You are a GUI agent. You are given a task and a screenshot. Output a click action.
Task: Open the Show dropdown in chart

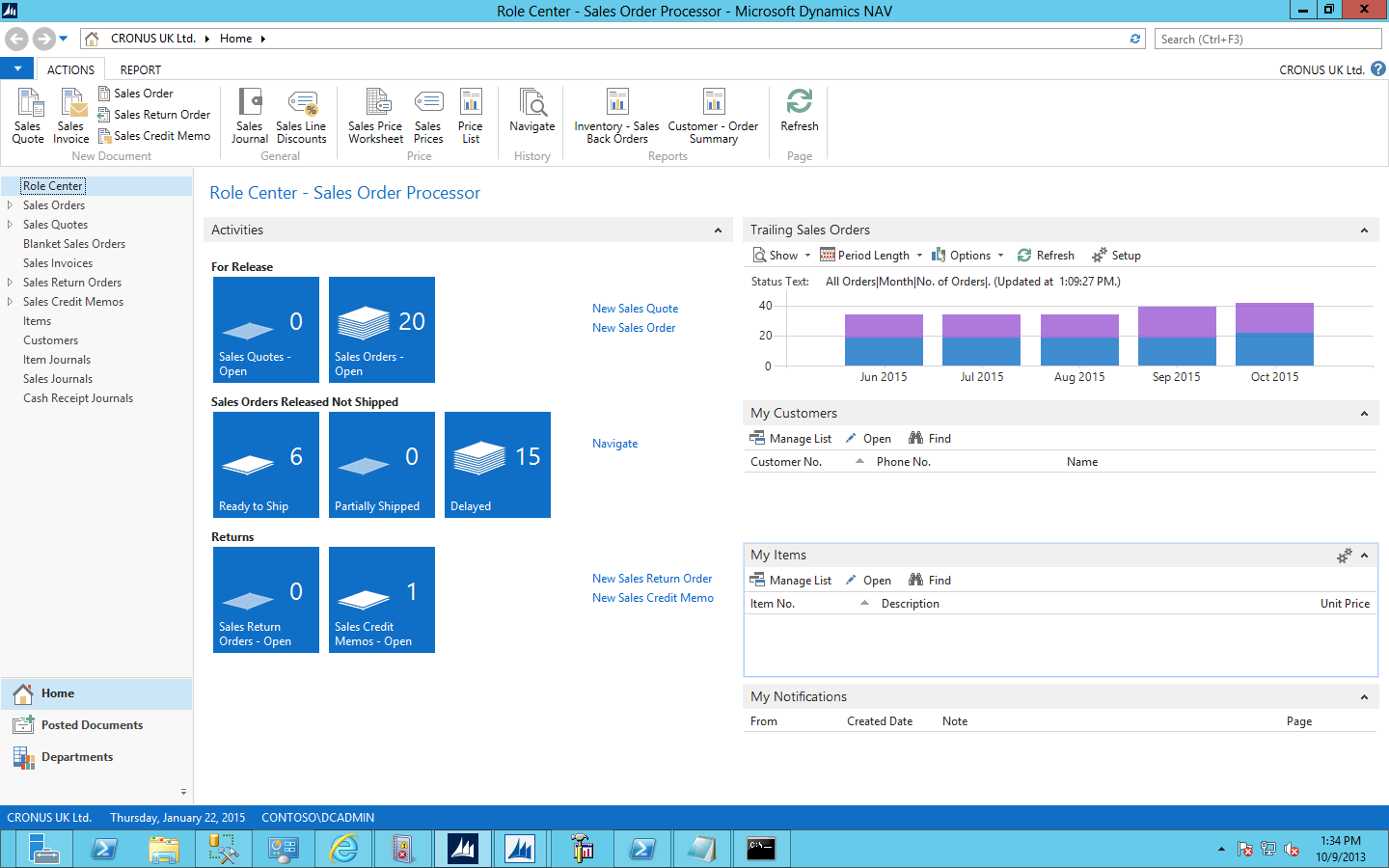(x=781, y=256)
